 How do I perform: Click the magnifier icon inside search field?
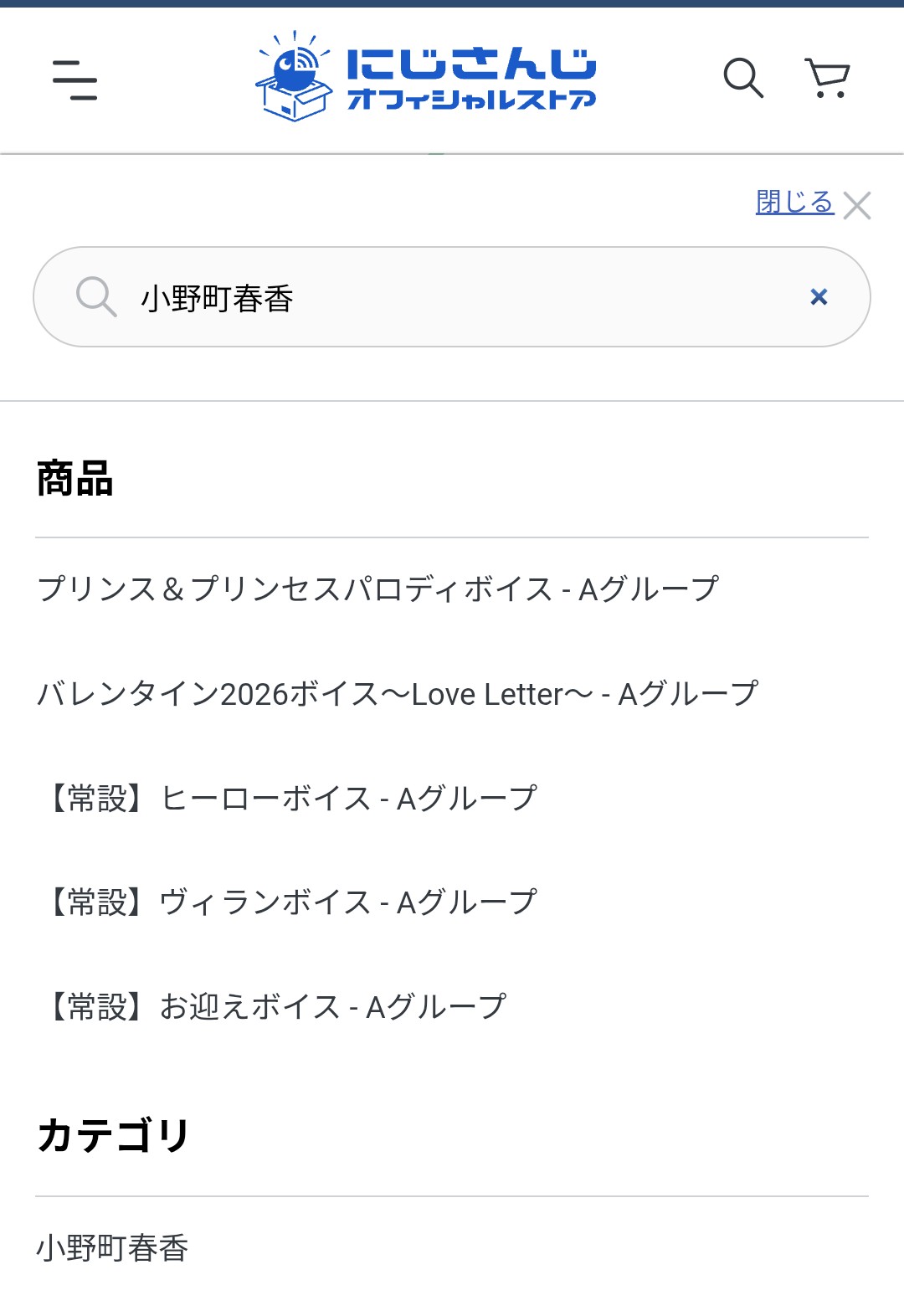coord(95,297)
